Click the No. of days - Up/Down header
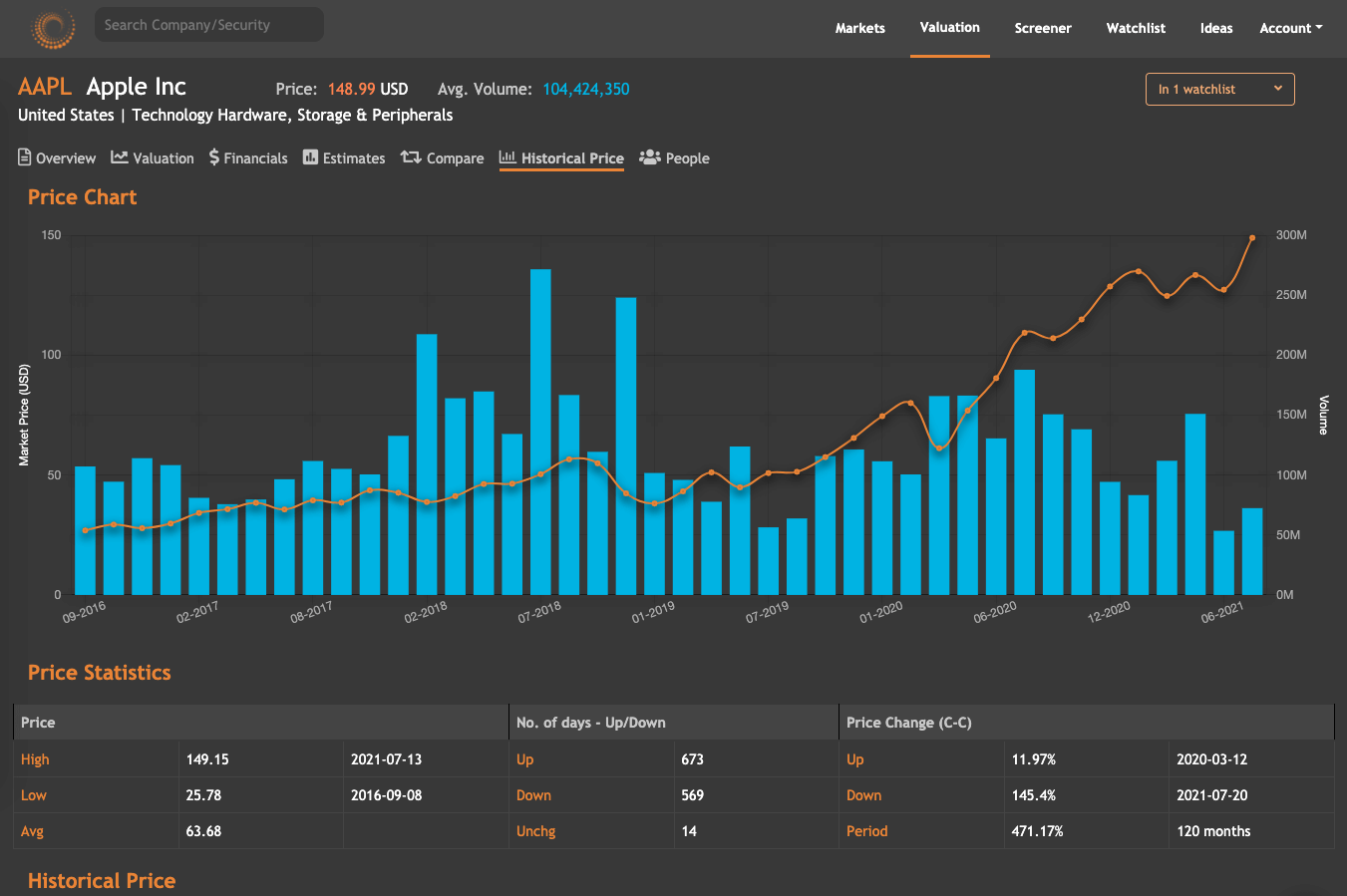 (x=591, y=723)
